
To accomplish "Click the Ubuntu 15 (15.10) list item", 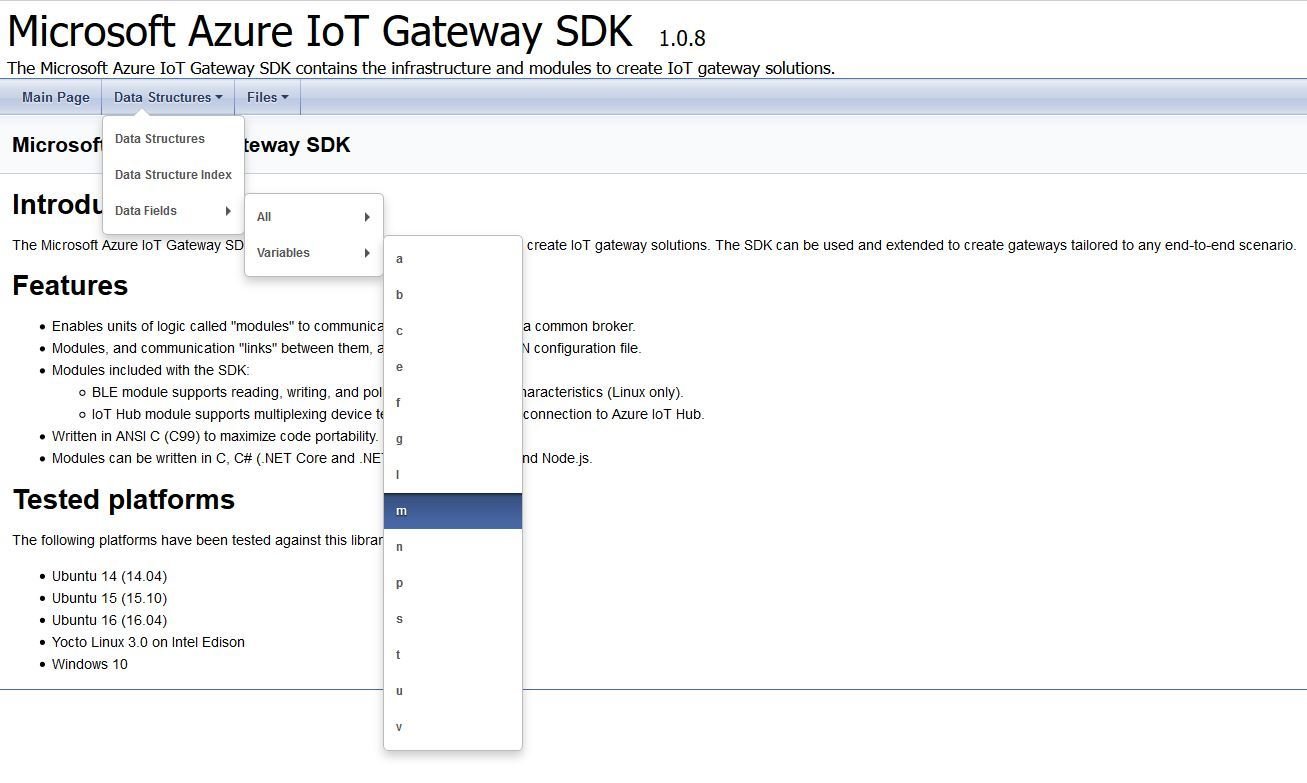I will tap(109, 598).
